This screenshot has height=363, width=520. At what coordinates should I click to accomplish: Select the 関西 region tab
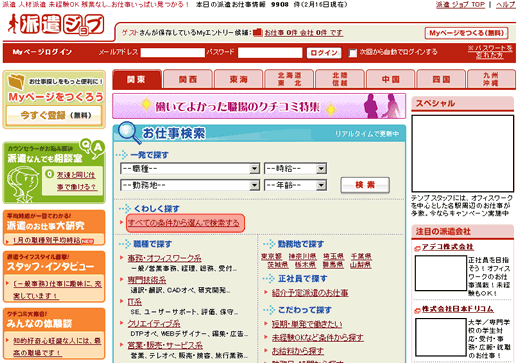[188, 79]
